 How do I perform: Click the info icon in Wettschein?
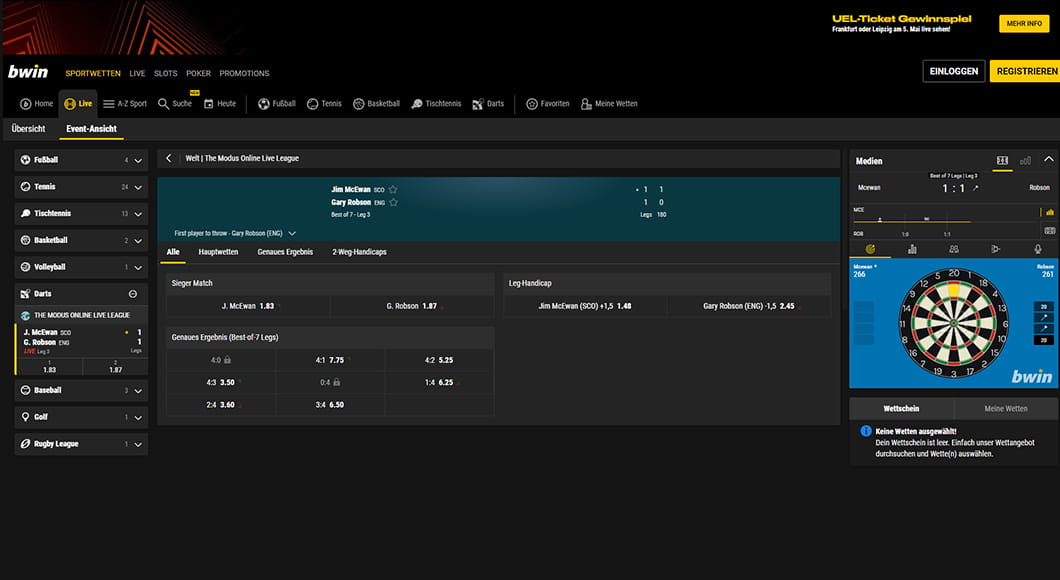pos(866,431)
